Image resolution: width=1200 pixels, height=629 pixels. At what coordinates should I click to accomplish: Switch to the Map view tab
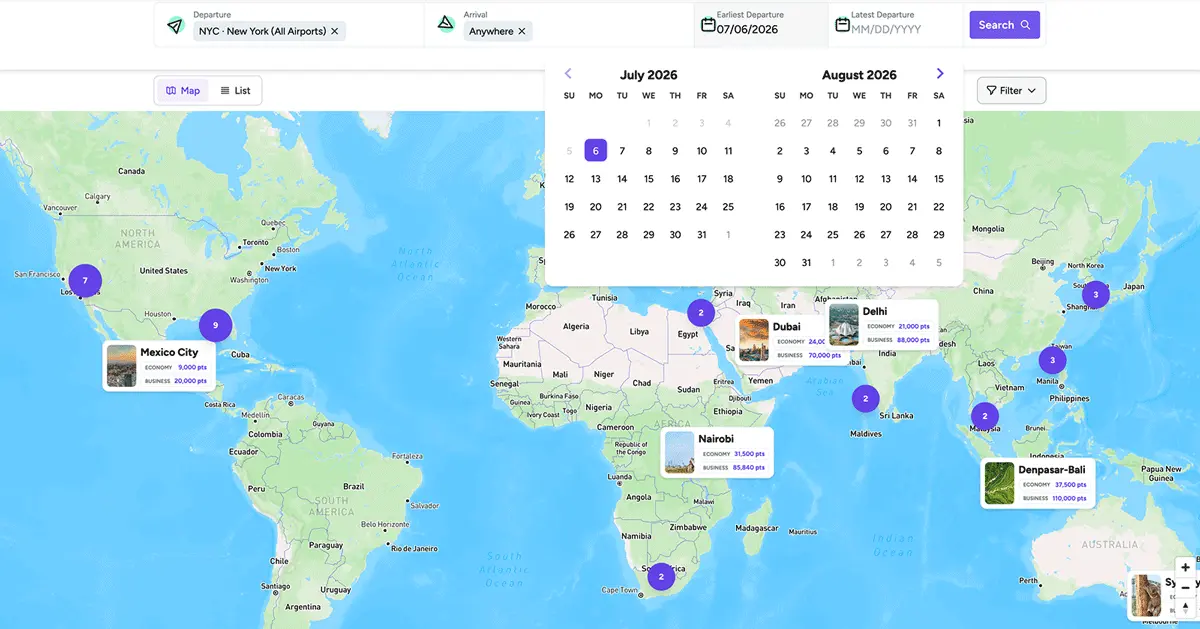(183, 90)
